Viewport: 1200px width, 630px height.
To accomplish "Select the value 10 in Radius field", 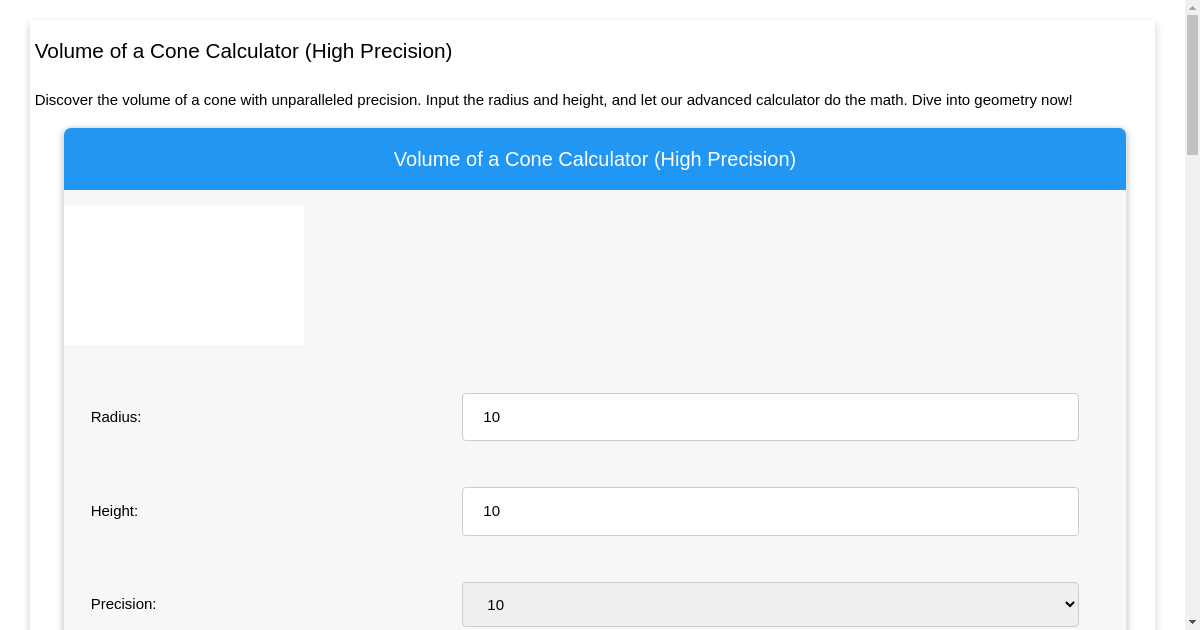I will click(492, 417).
